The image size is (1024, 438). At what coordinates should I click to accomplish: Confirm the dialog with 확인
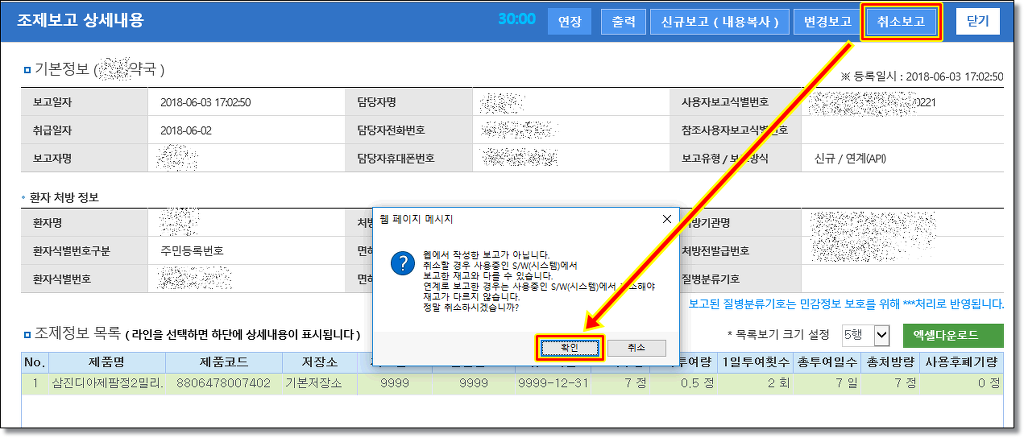(569, 347)
